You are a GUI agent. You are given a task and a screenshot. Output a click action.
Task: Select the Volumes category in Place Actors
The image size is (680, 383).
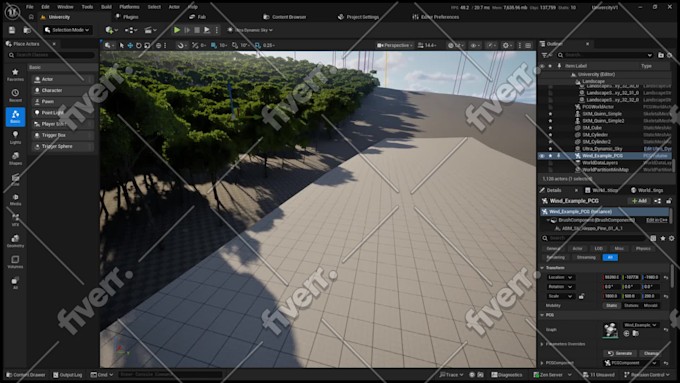click(15, 262)
